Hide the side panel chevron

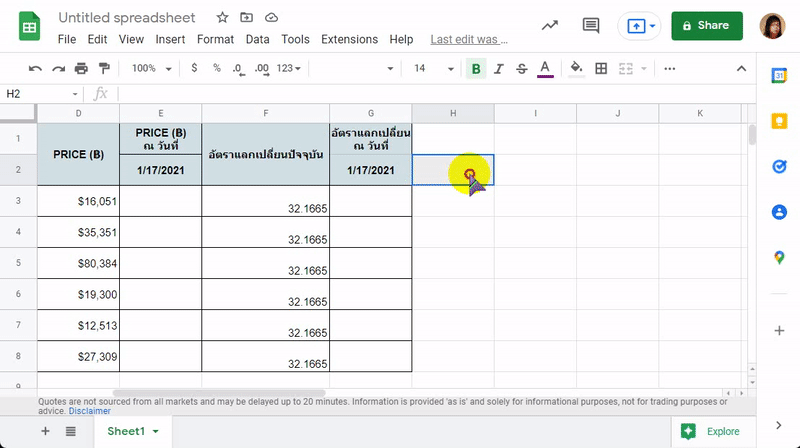pyautogui.click(x=779, y=426)
